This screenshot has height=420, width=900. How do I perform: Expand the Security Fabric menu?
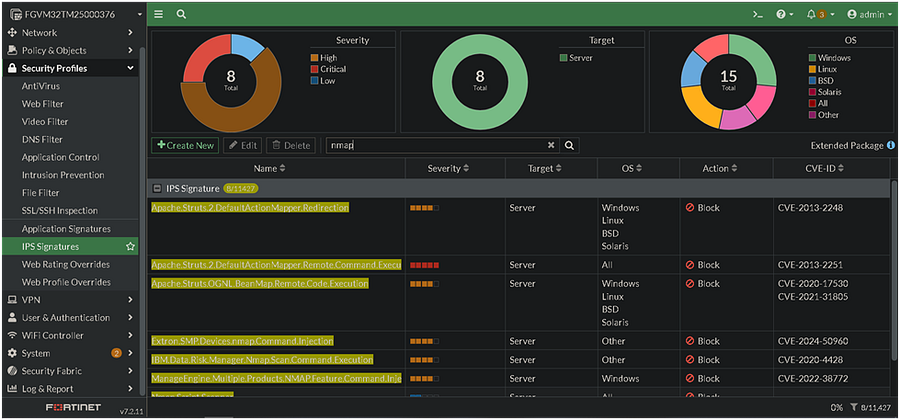point(71,371)
